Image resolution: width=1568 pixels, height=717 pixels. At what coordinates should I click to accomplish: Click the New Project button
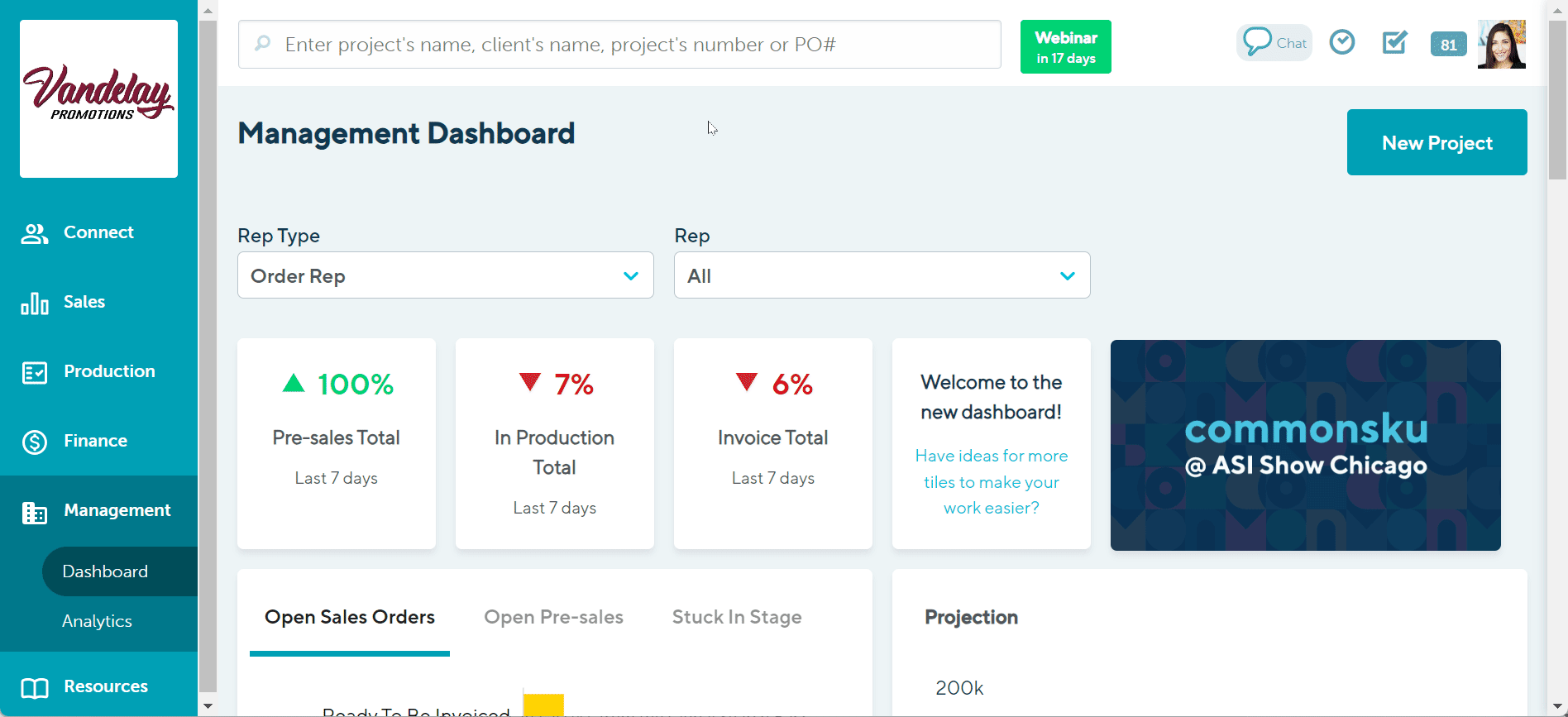pyautogui.click(x=1437, y=142)
